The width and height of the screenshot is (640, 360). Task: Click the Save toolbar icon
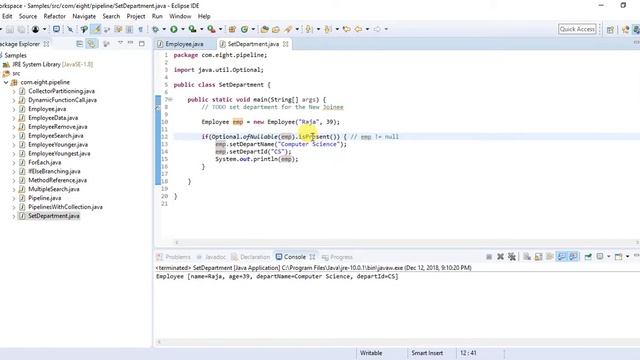10,29
